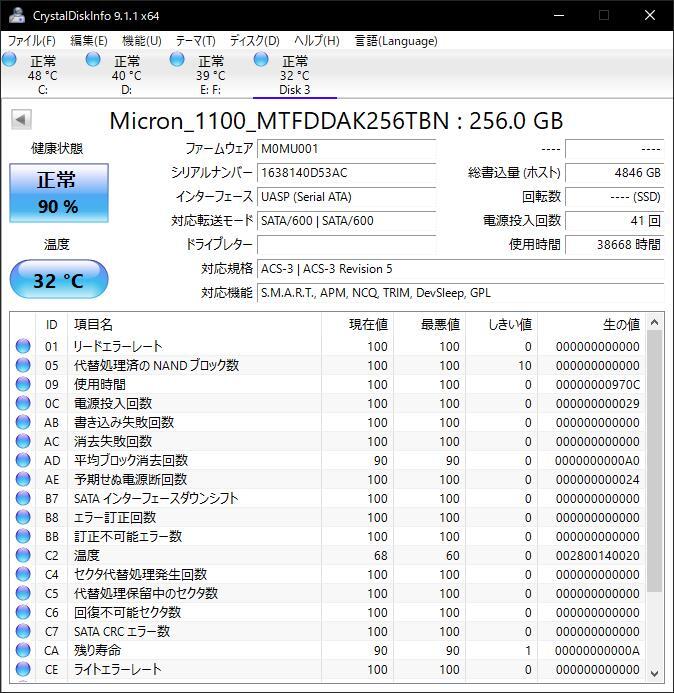Click the previous disk arrow button

click(21, 119)
